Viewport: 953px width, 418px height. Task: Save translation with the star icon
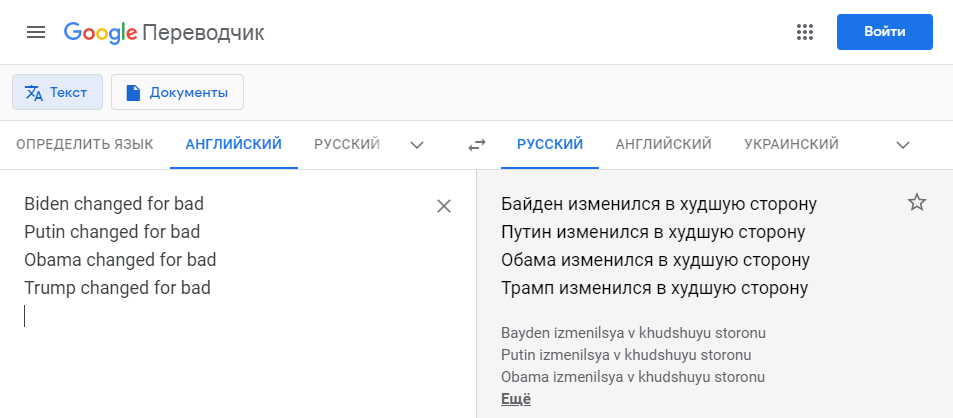(x=917, y=202)
